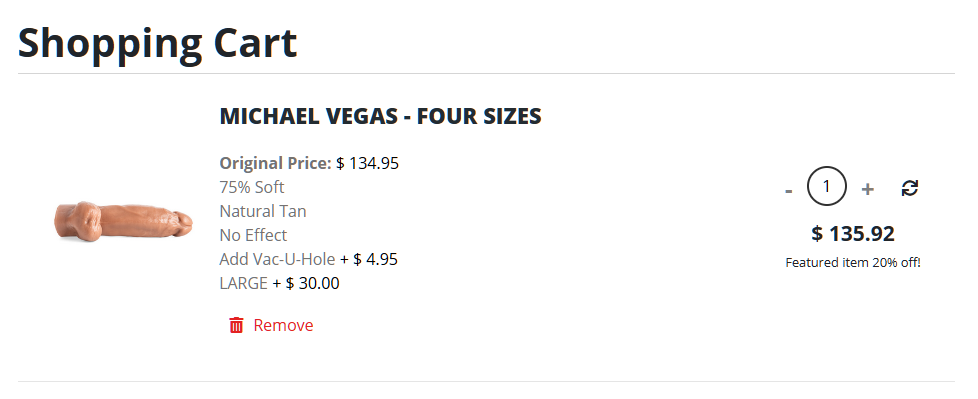Viewport: 978px width, 399px height.
Task: Click the $ 135.92 item total
Action: [853, 234]
